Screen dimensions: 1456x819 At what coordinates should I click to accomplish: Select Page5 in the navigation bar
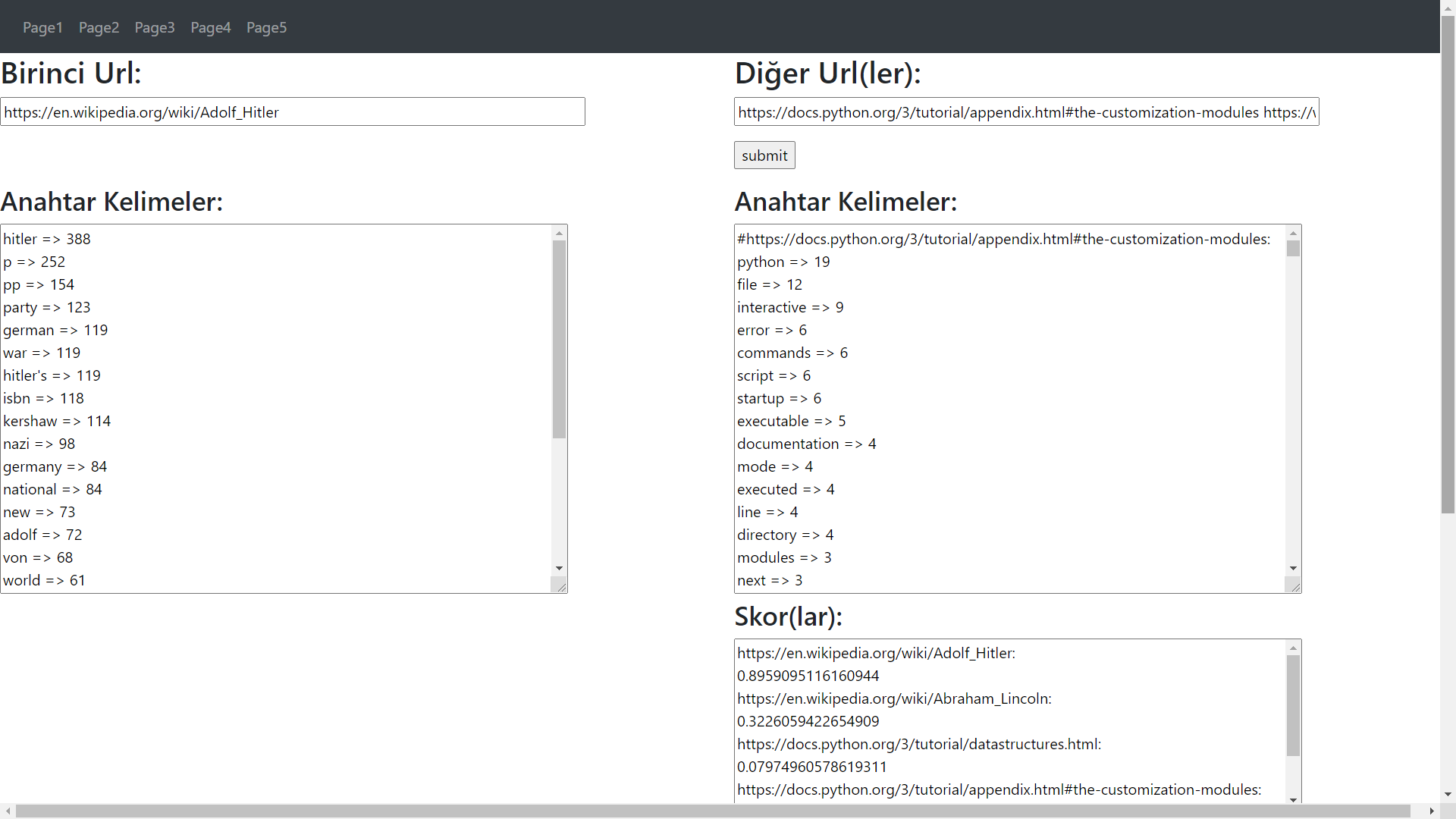[266, 27]
